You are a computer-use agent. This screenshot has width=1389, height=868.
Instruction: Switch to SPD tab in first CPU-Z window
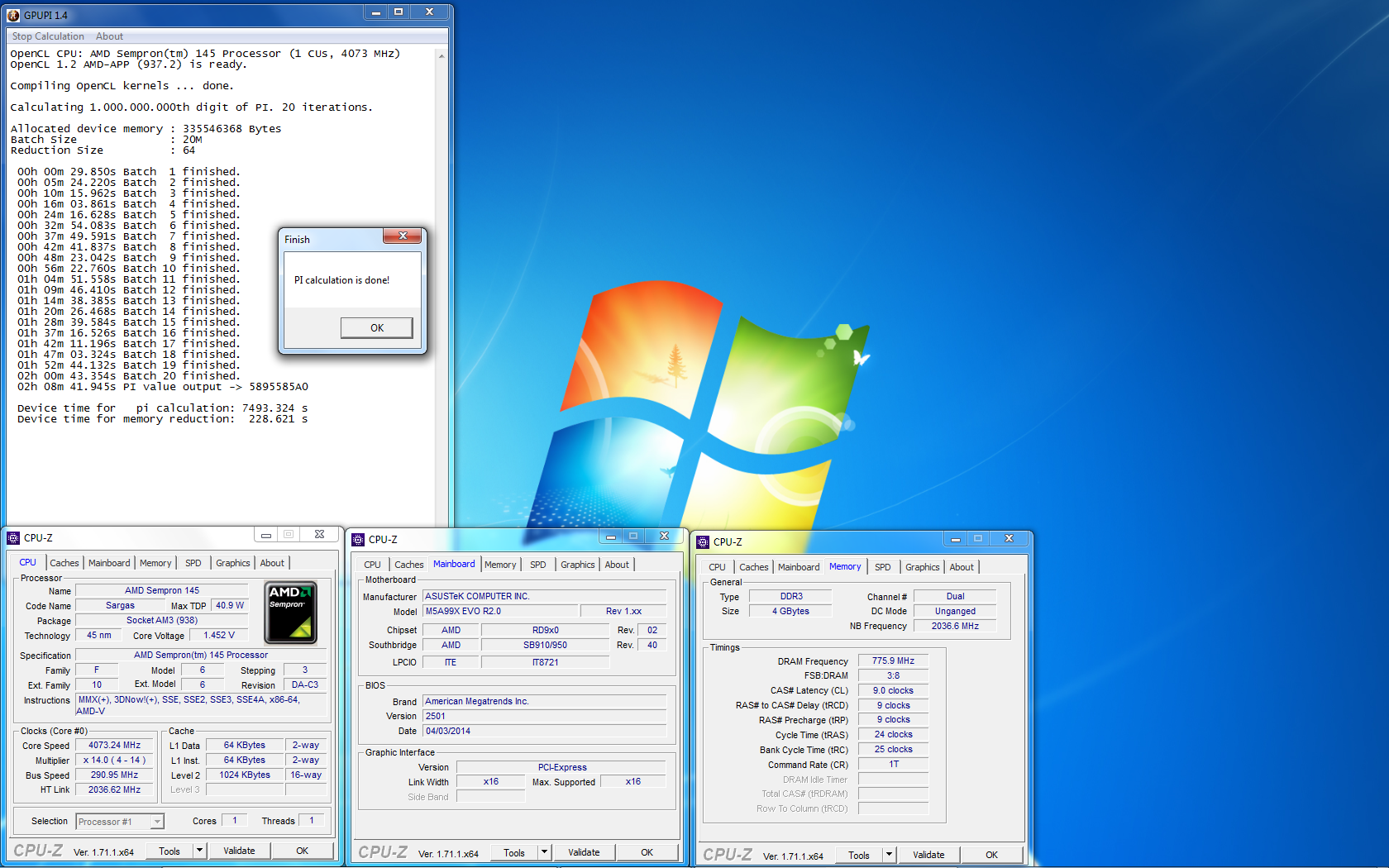(x=193, y=563)
